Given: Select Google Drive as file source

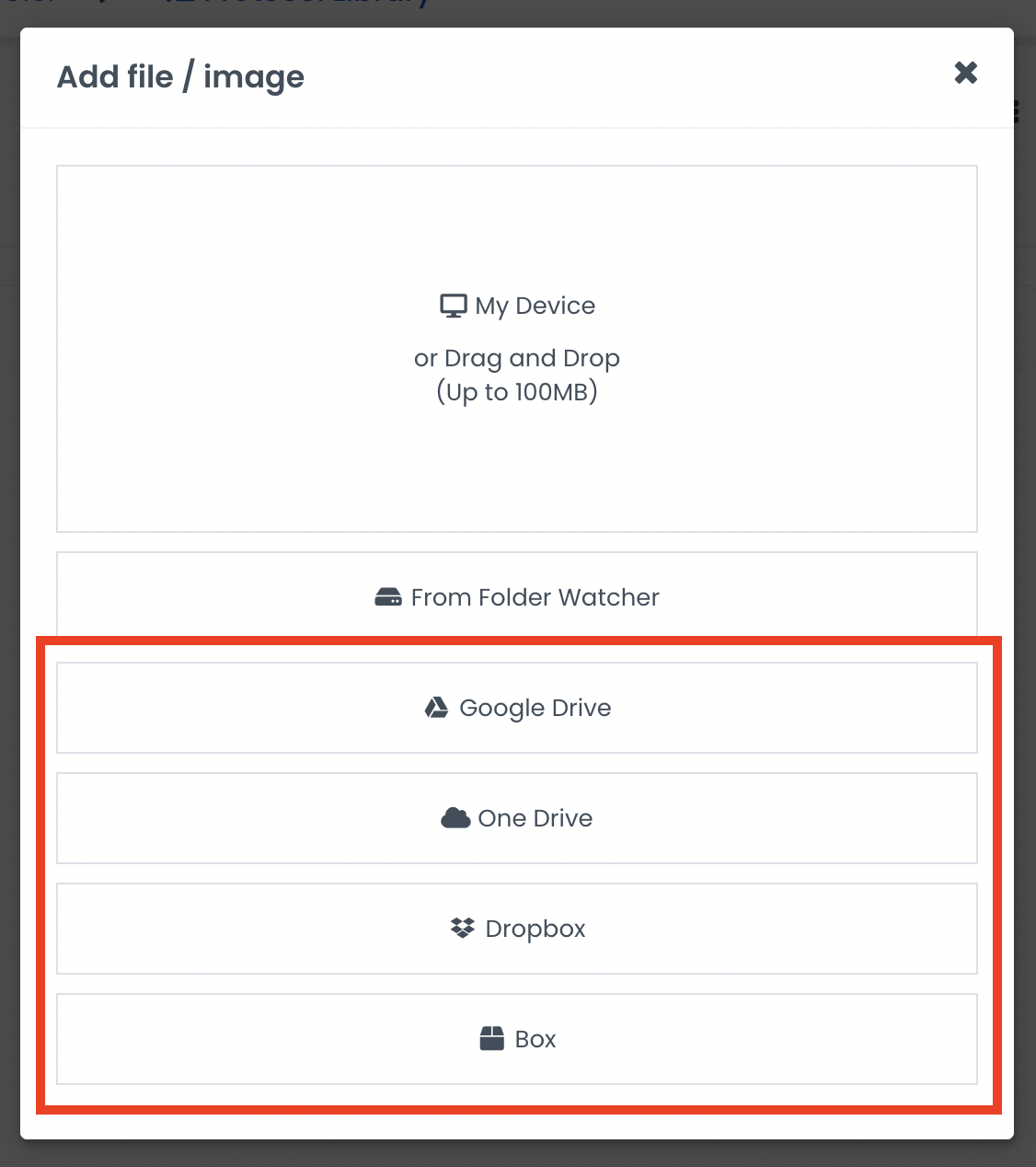Looking at the screenshot, I should 517,708.
